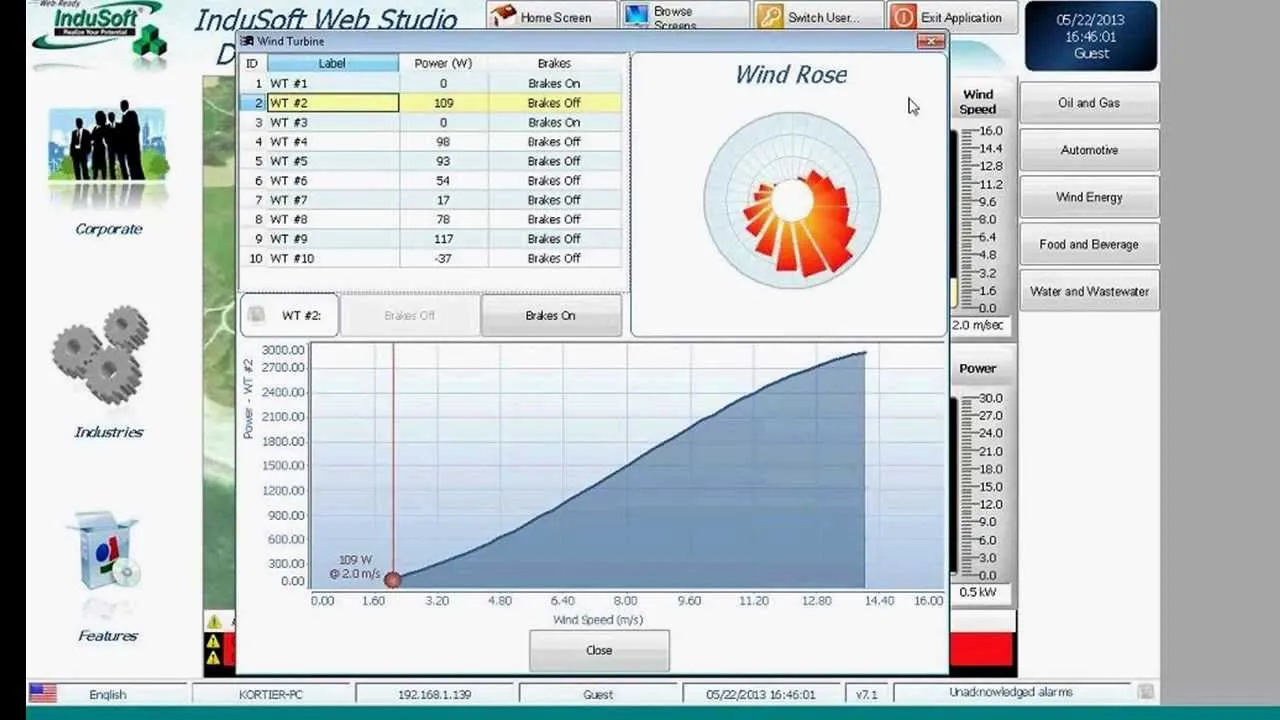Screen dimensions: 1280x720
Task: Open the Food and Beverage industry
Action: click(1089, 244)
